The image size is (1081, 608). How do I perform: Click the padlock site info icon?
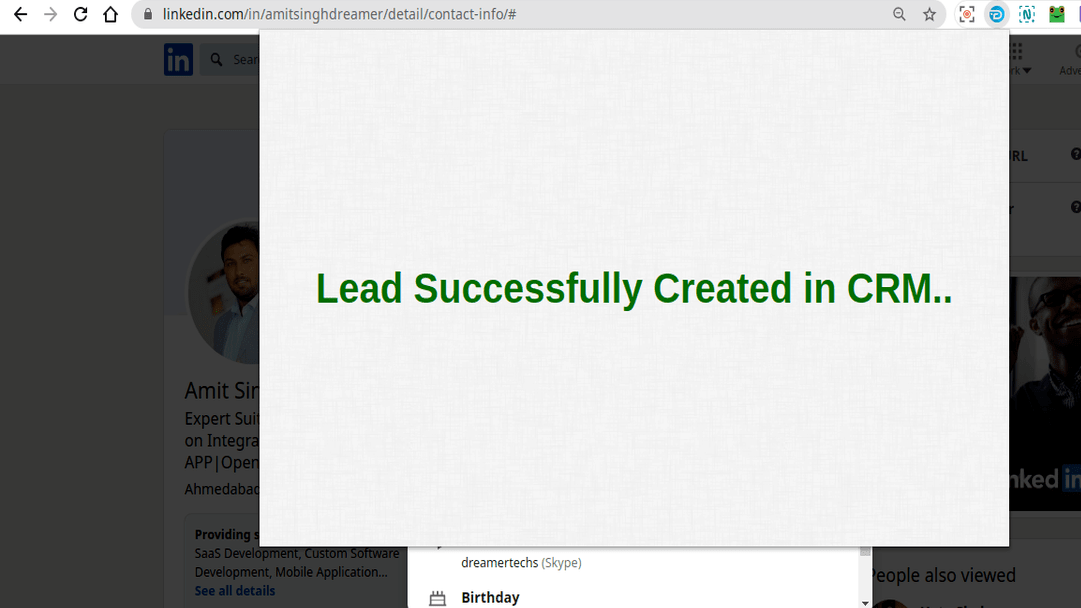click(x=148, y=14)
